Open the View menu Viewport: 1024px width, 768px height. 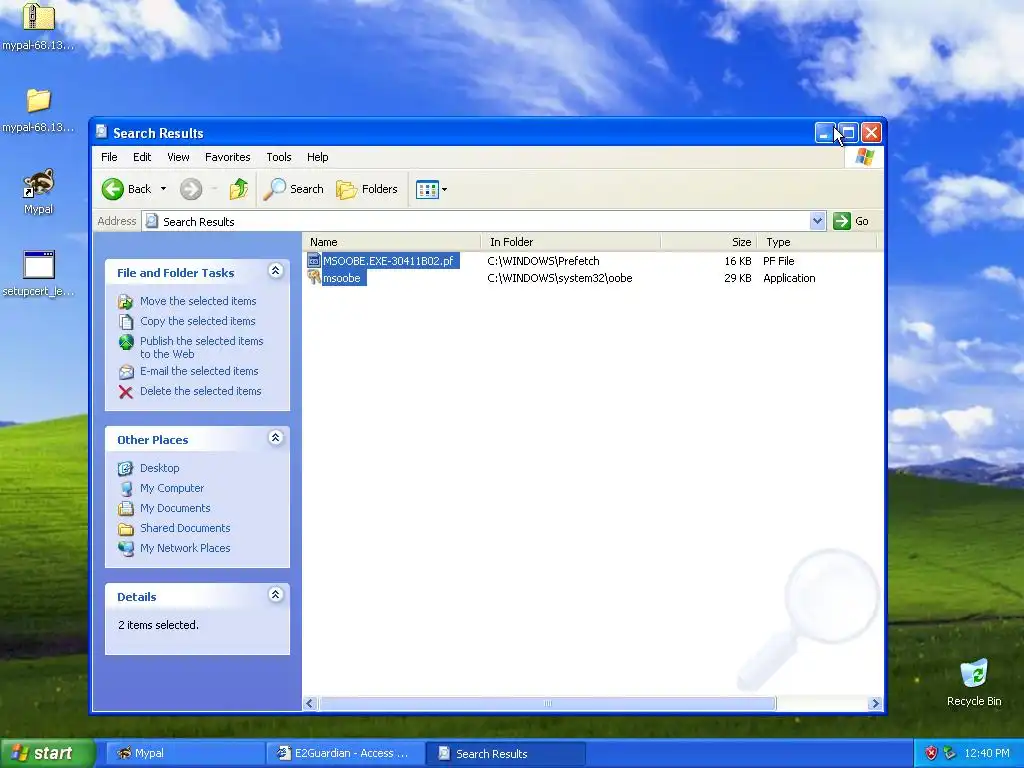(178, 157)
